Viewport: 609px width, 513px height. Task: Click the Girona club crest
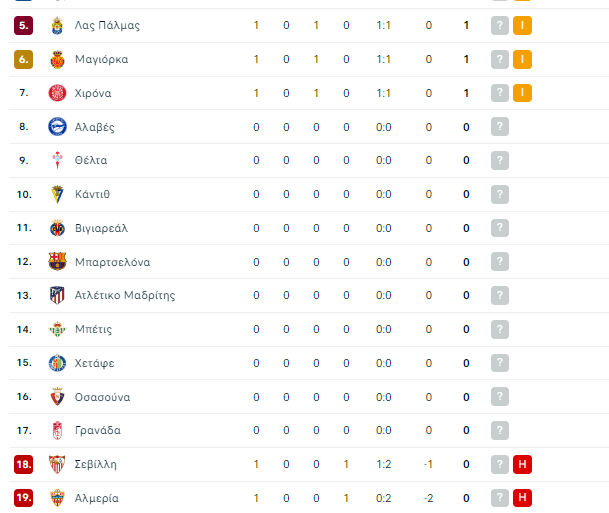[x=57, y=93]
